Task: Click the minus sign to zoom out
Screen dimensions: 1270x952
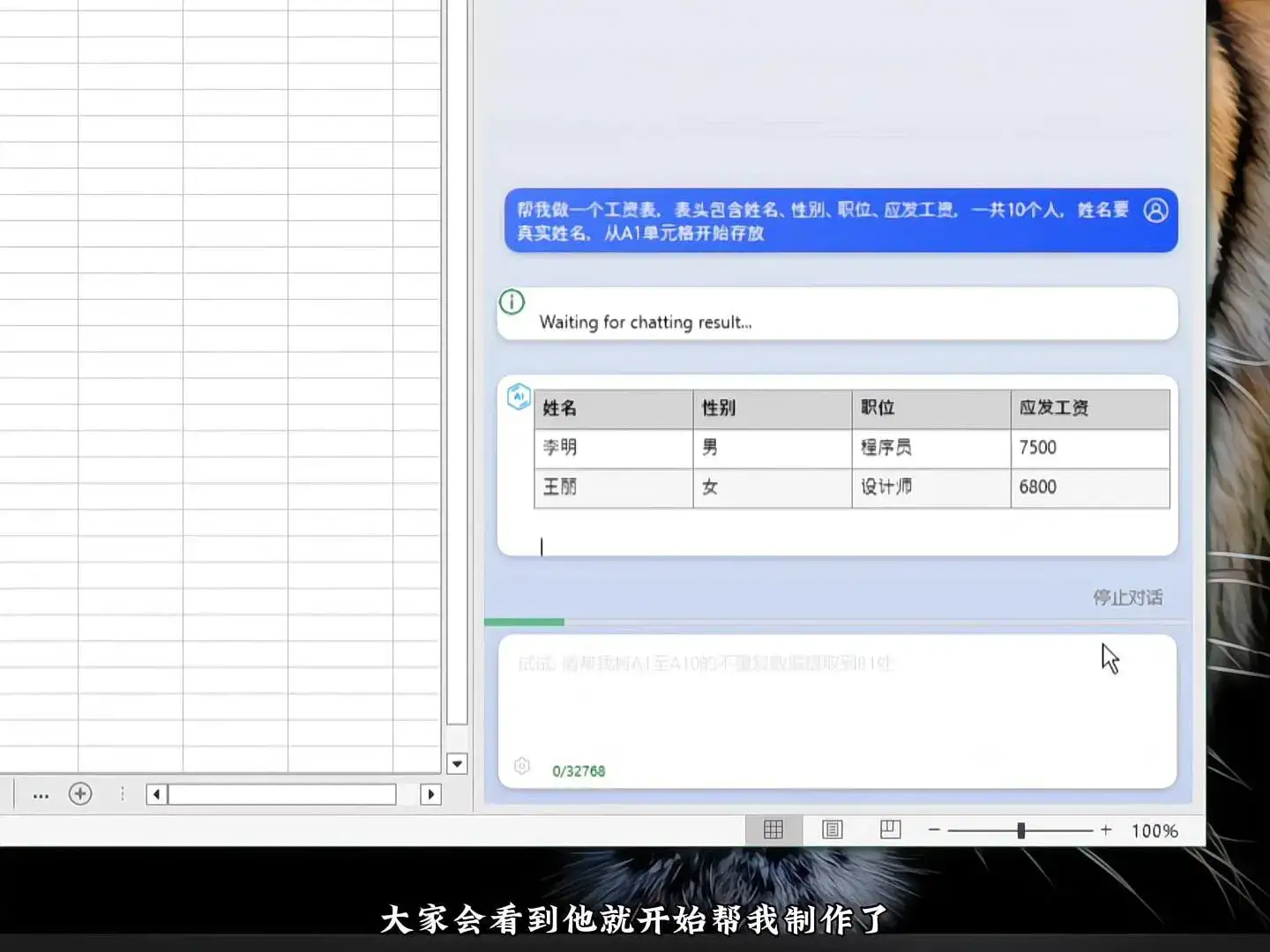Action: 935,829
